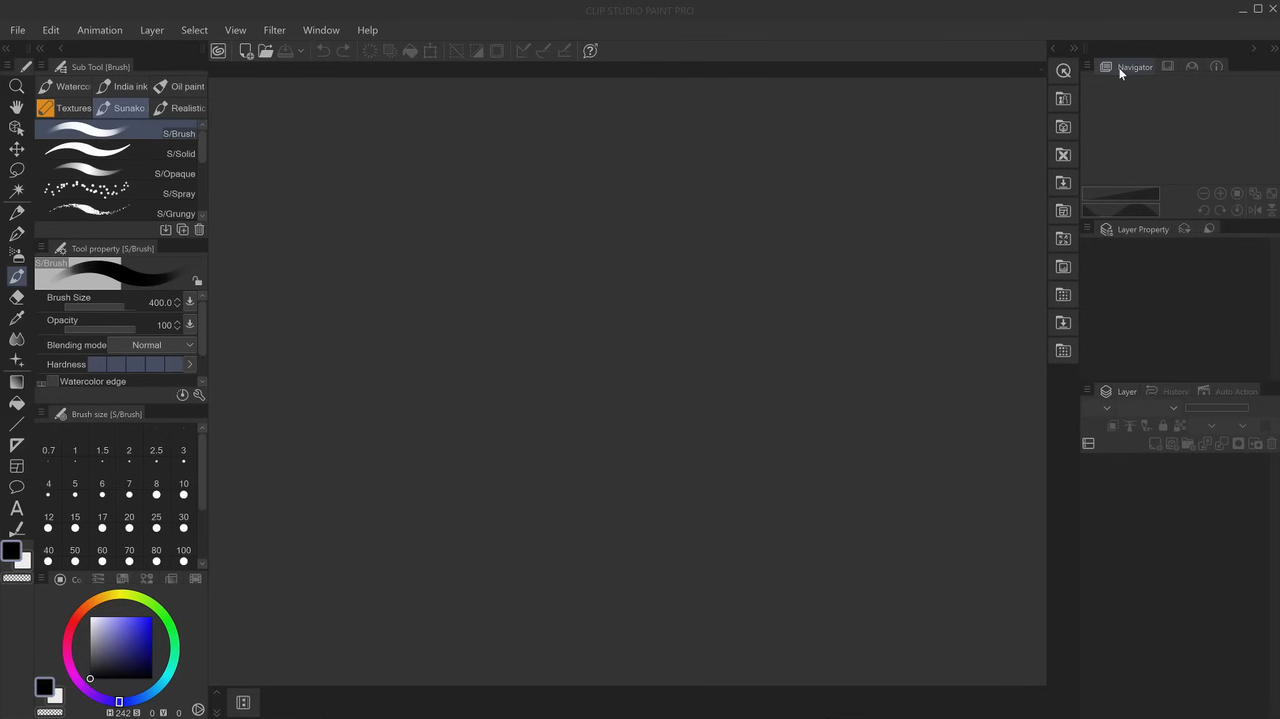Adjust the Opacity slider
This screenshot has width=1280, height=719.
99,329
